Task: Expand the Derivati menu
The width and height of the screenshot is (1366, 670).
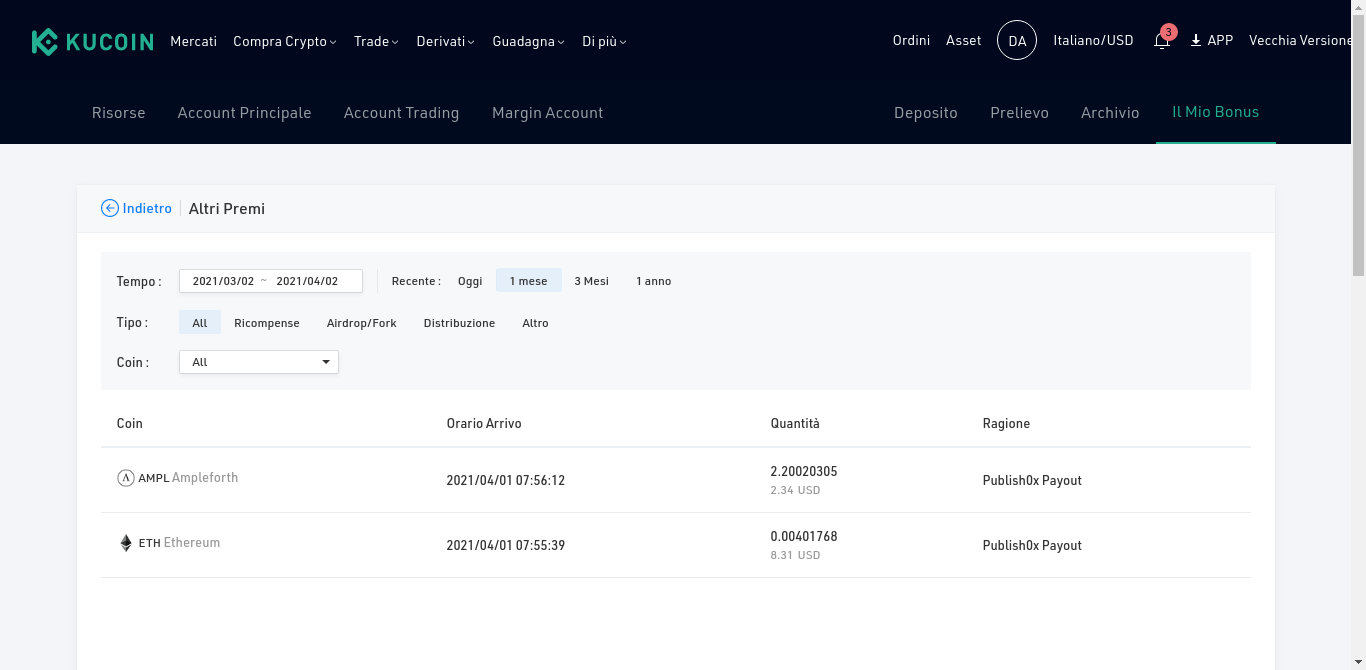Action: (x=445, y=41)
